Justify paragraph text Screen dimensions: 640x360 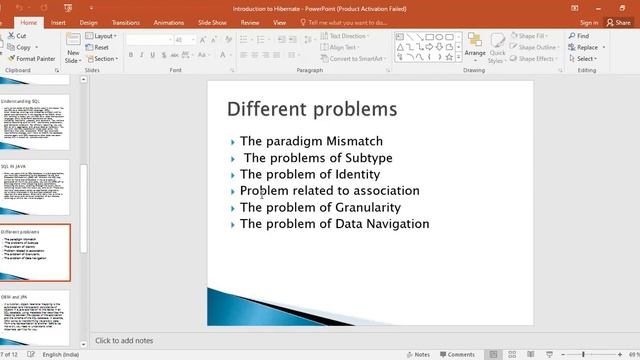pos(277,55)
